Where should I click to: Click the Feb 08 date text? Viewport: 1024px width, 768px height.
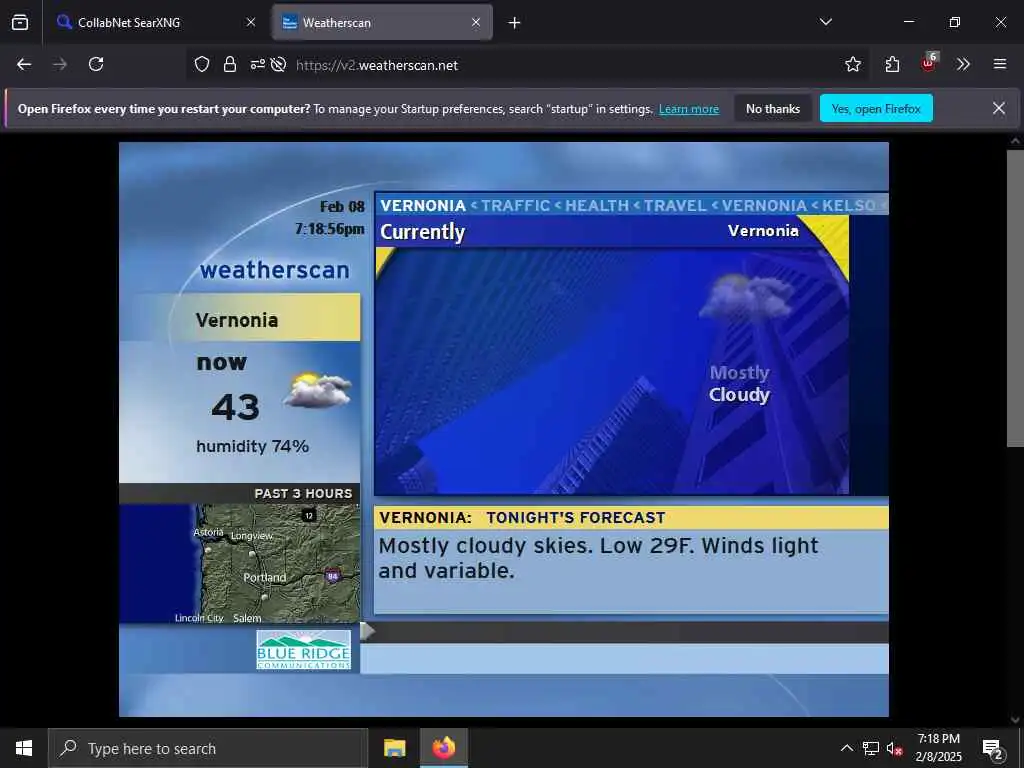pos(342,207)
